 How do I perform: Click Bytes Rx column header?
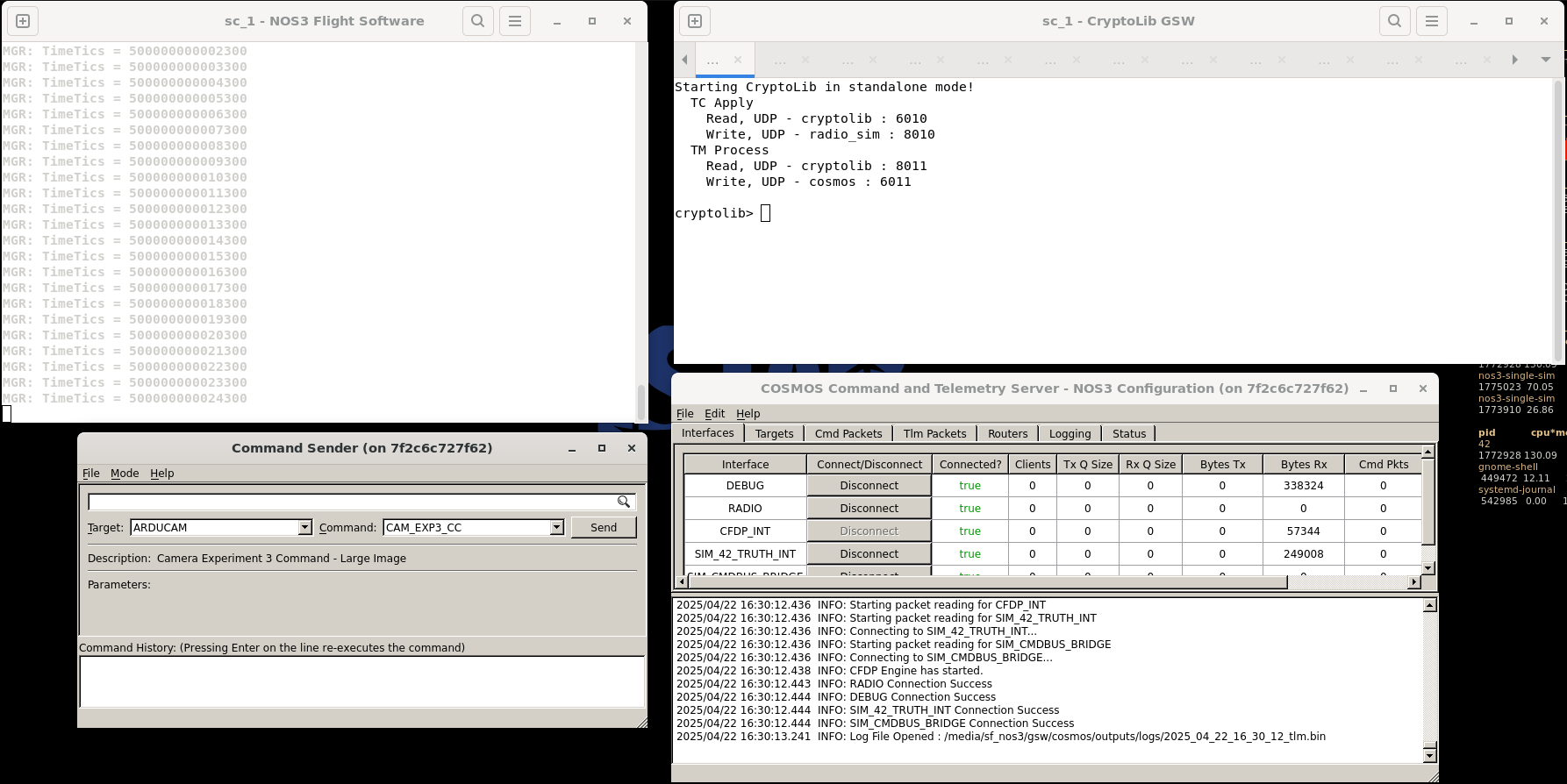(1304, 464)
